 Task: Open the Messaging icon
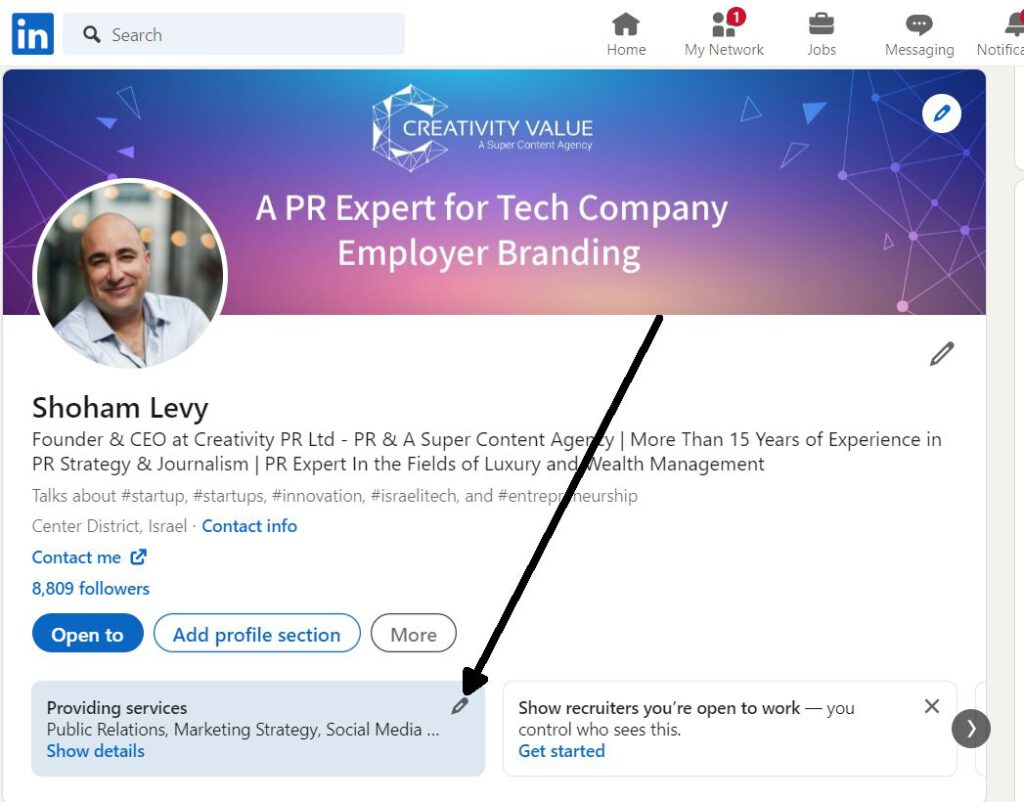click(919, 34)
